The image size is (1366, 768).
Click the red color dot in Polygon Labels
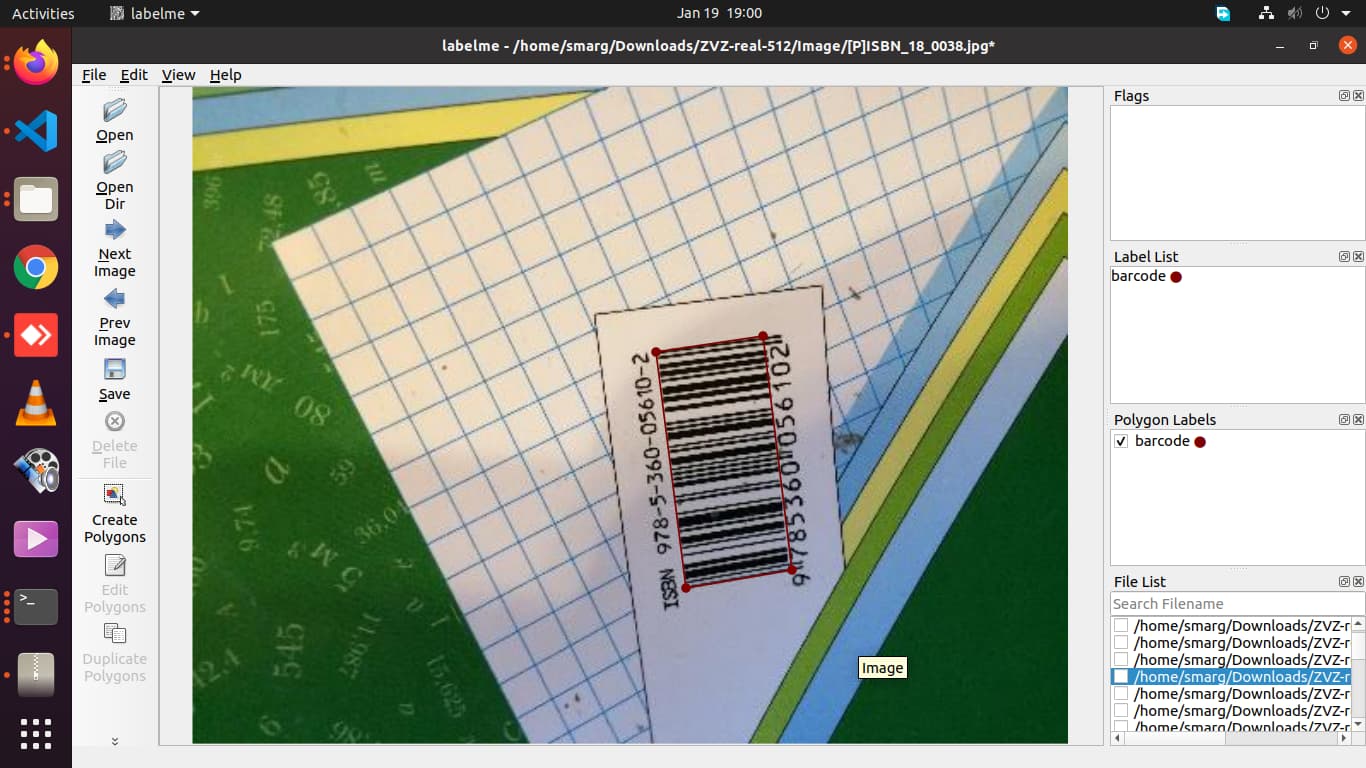click(x=1200, y=442)
